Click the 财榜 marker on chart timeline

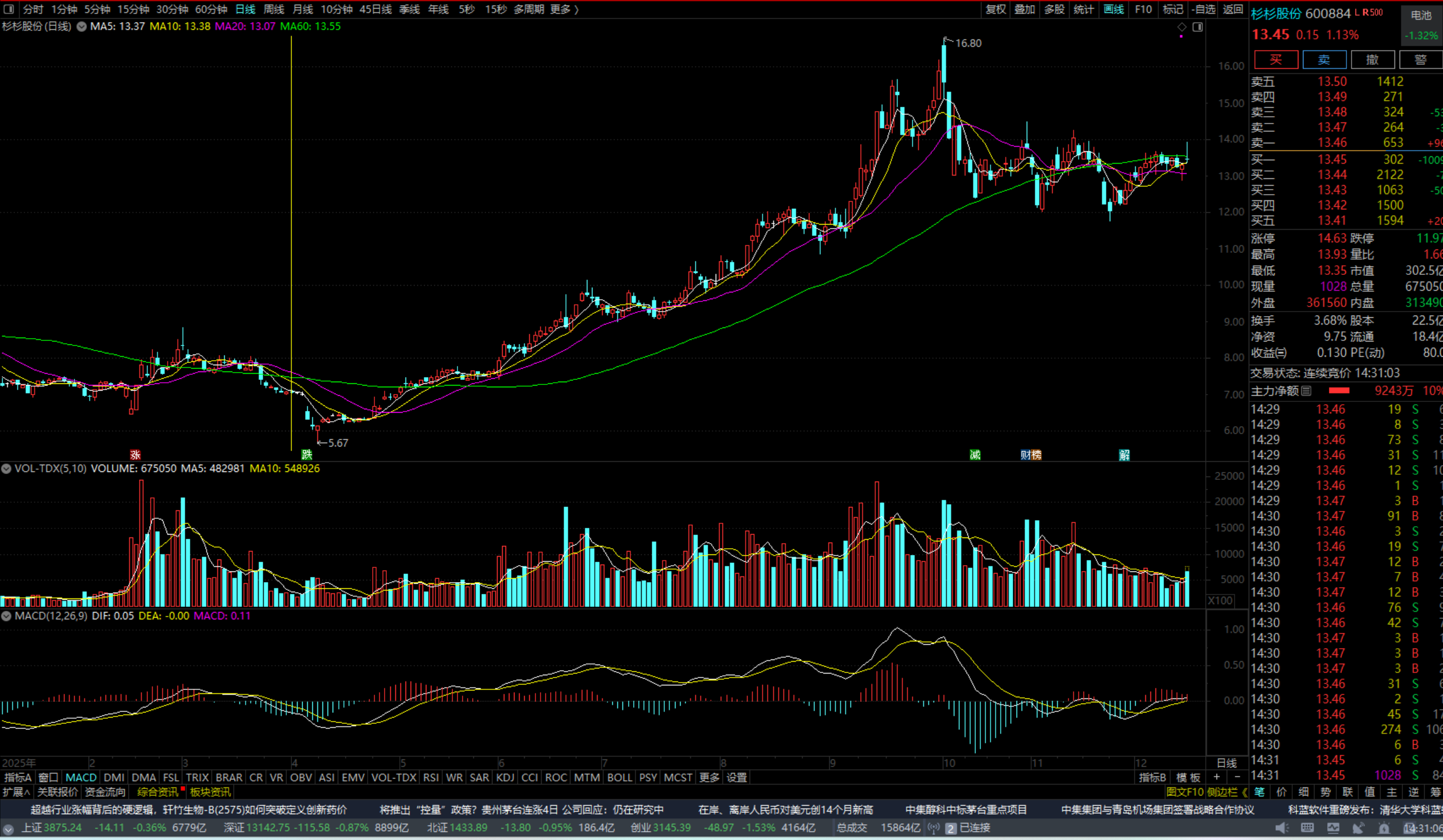[1031, 455]
